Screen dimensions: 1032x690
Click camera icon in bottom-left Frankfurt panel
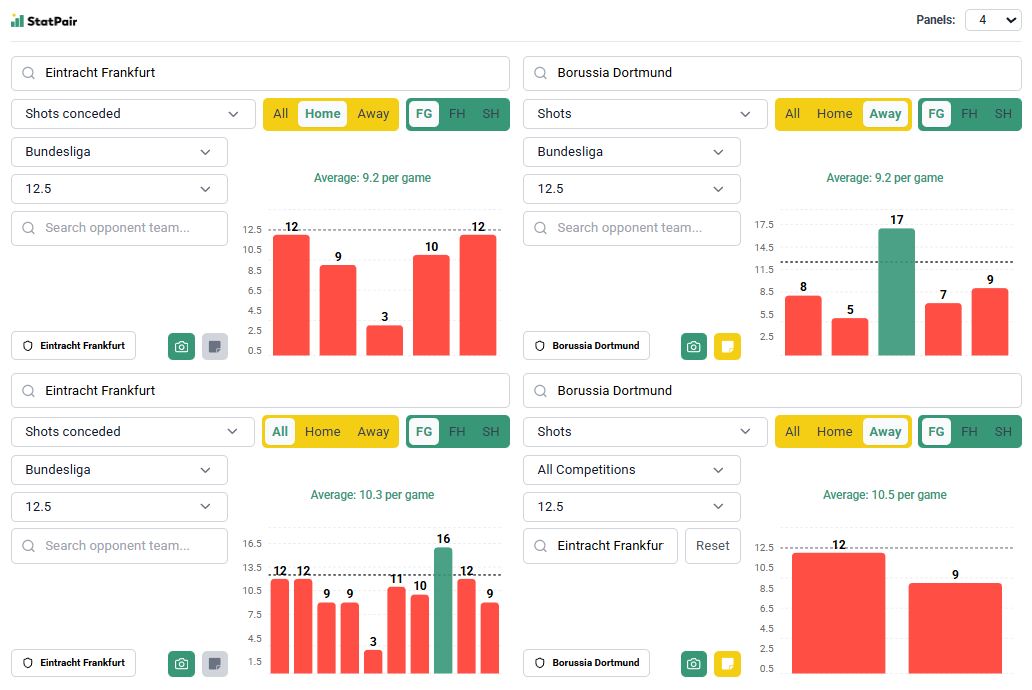(181, 663)
